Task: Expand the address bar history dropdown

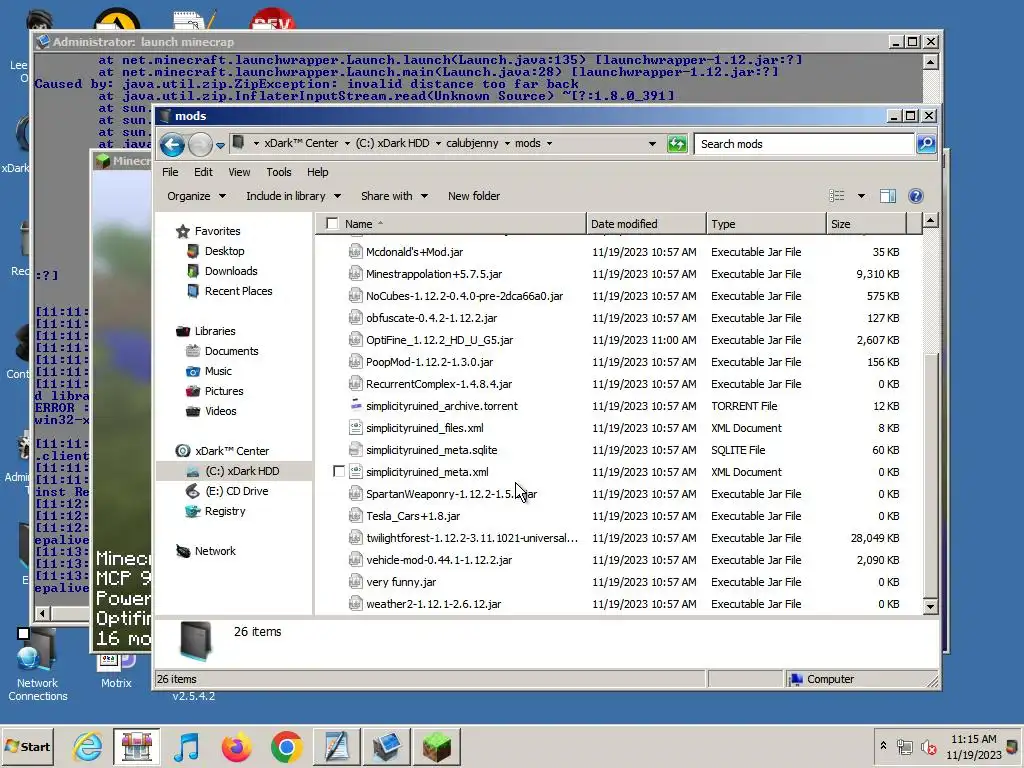Action: [x=652, y=144]
